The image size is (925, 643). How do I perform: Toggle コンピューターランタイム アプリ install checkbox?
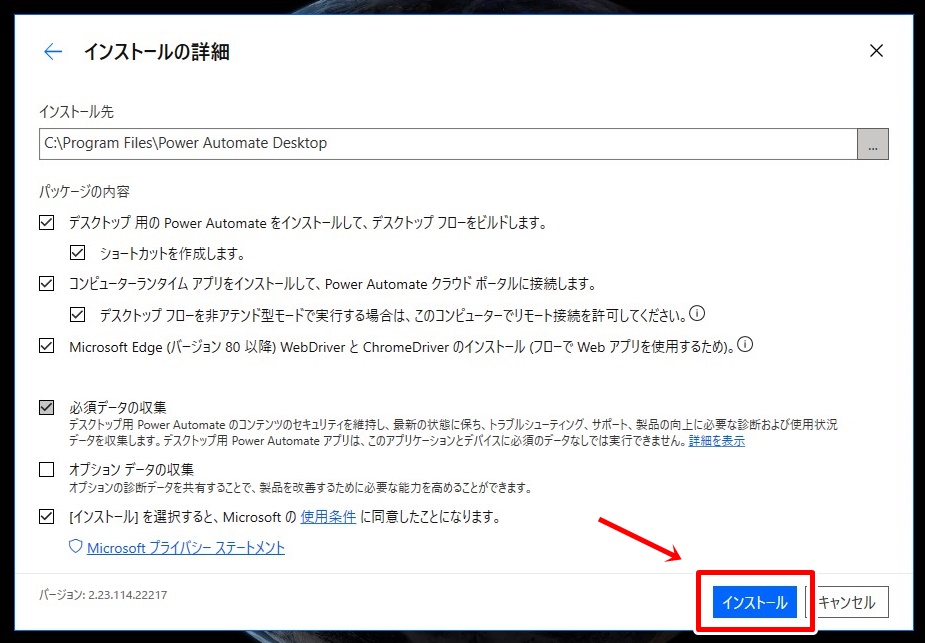(x=47, y=284)
